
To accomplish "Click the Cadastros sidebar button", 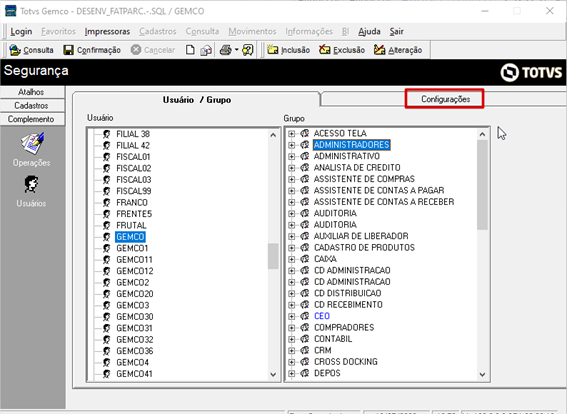I will [x=31, y=106].
